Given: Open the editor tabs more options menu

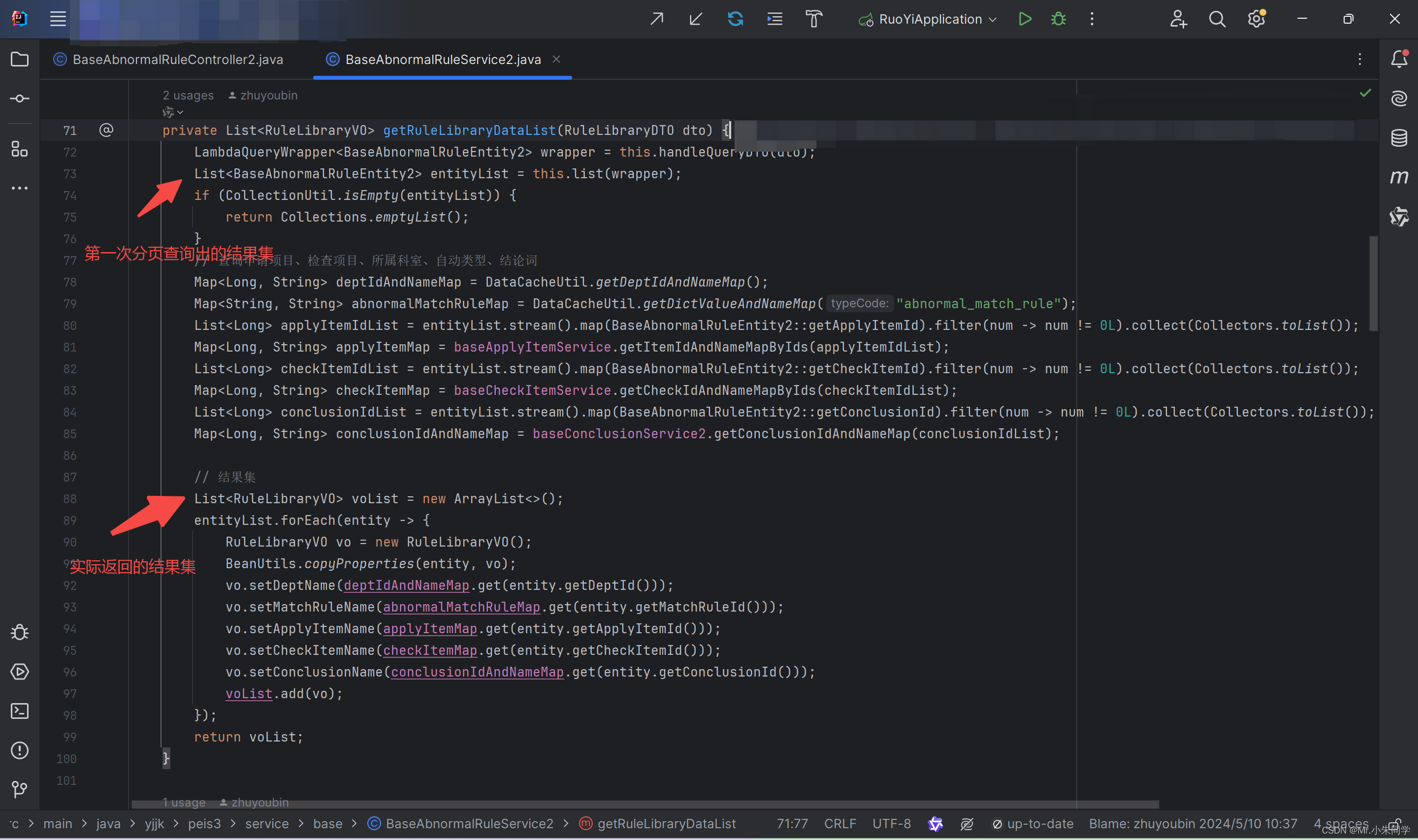Looking at the screenshot, I should pyautogui.click(x=1359, y=60).
